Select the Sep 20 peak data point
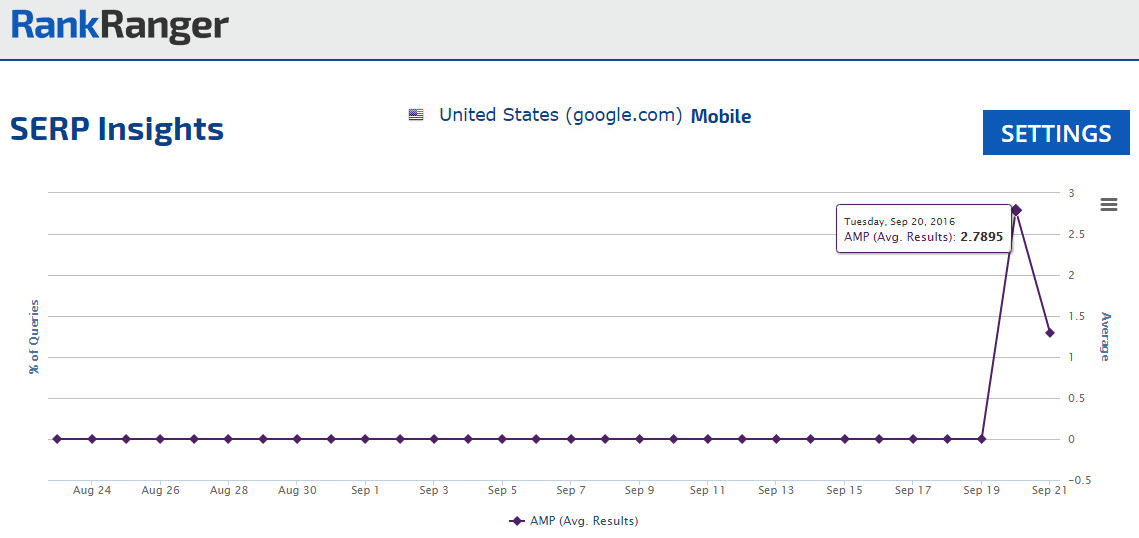 pyautogui.click(x=1016, y=209)
